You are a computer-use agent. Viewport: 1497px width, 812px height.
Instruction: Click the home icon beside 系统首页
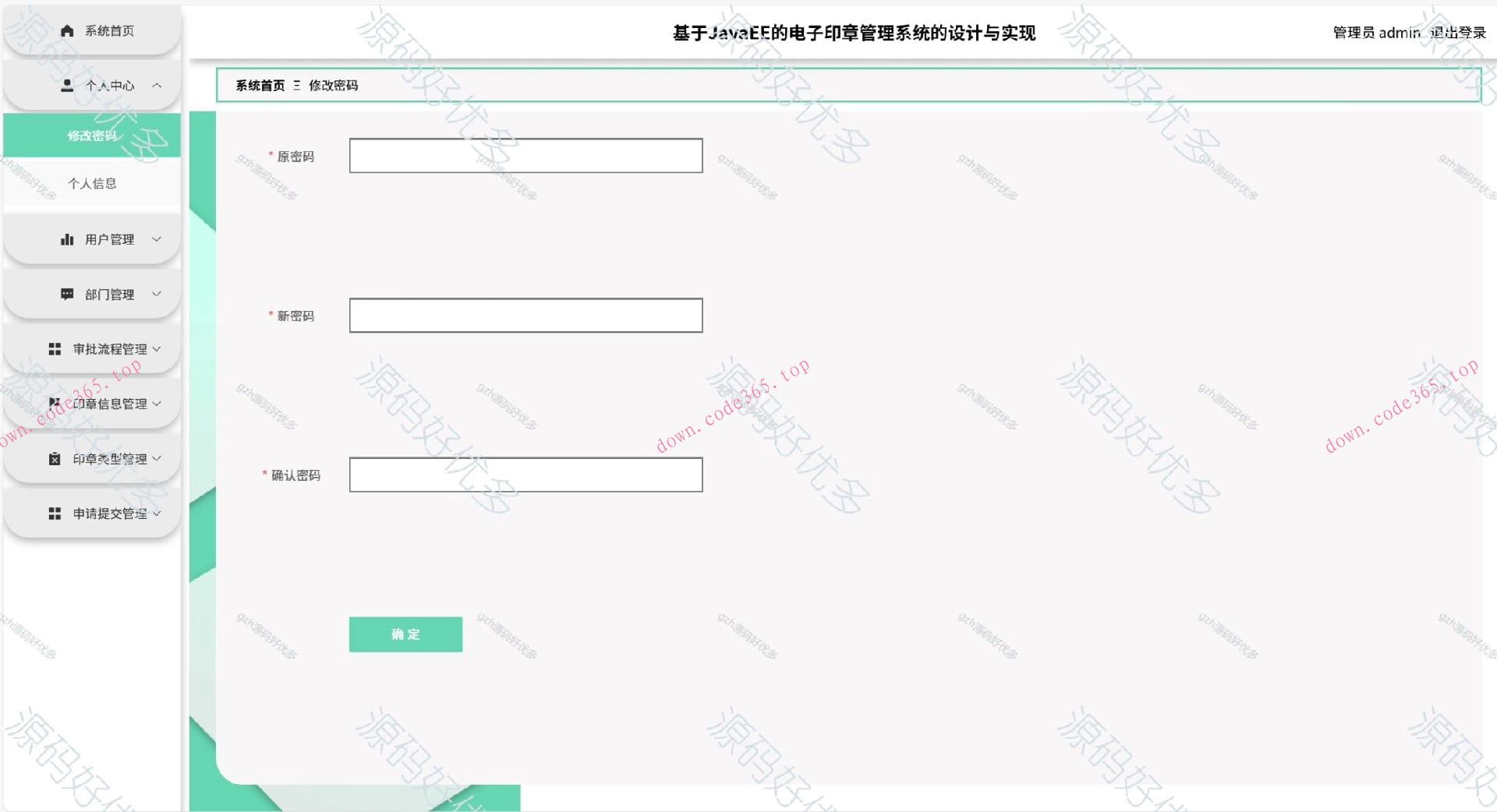[65, 30]
